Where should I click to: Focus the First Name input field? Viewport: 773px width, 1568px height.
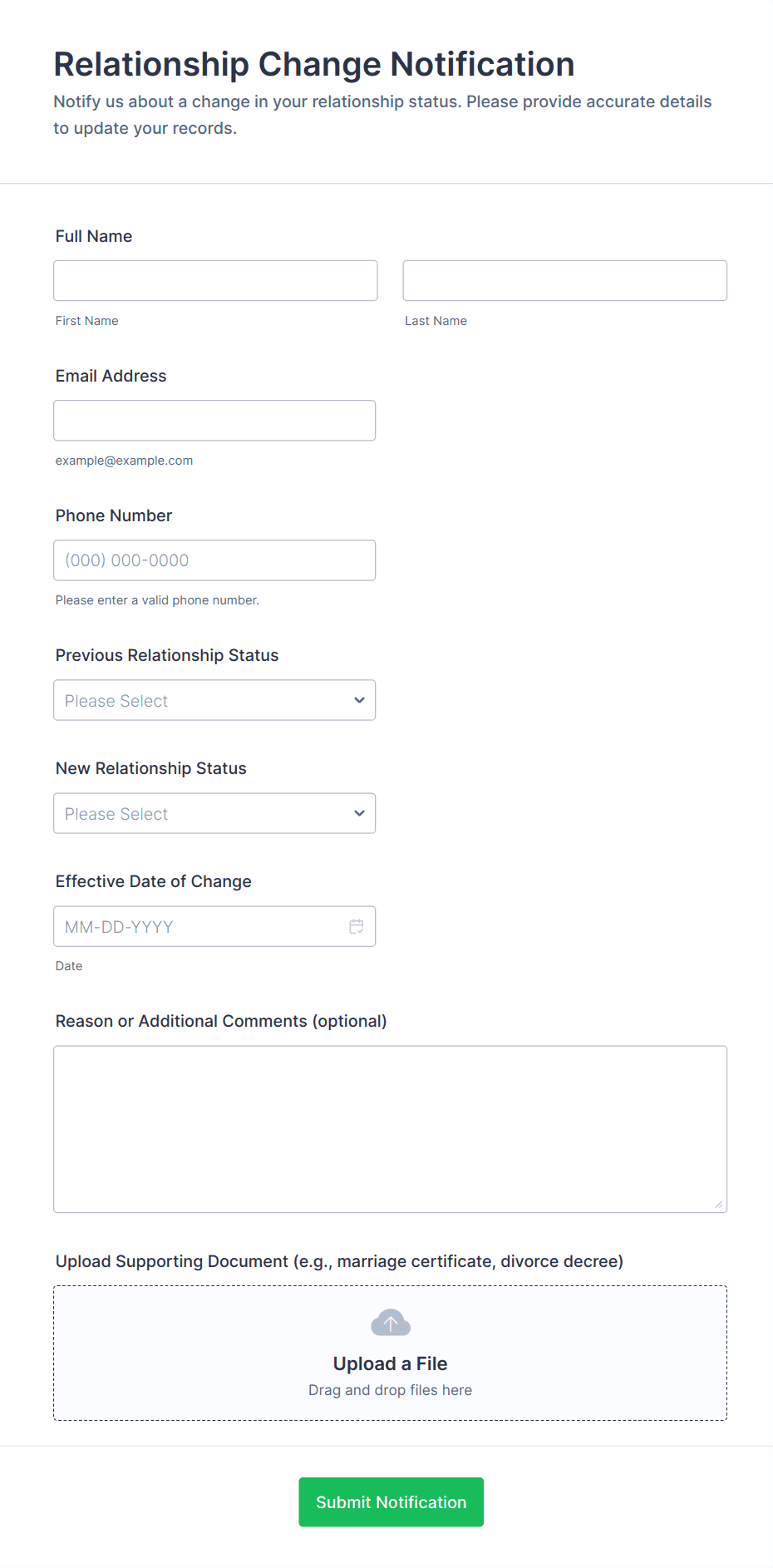[215, 280]
